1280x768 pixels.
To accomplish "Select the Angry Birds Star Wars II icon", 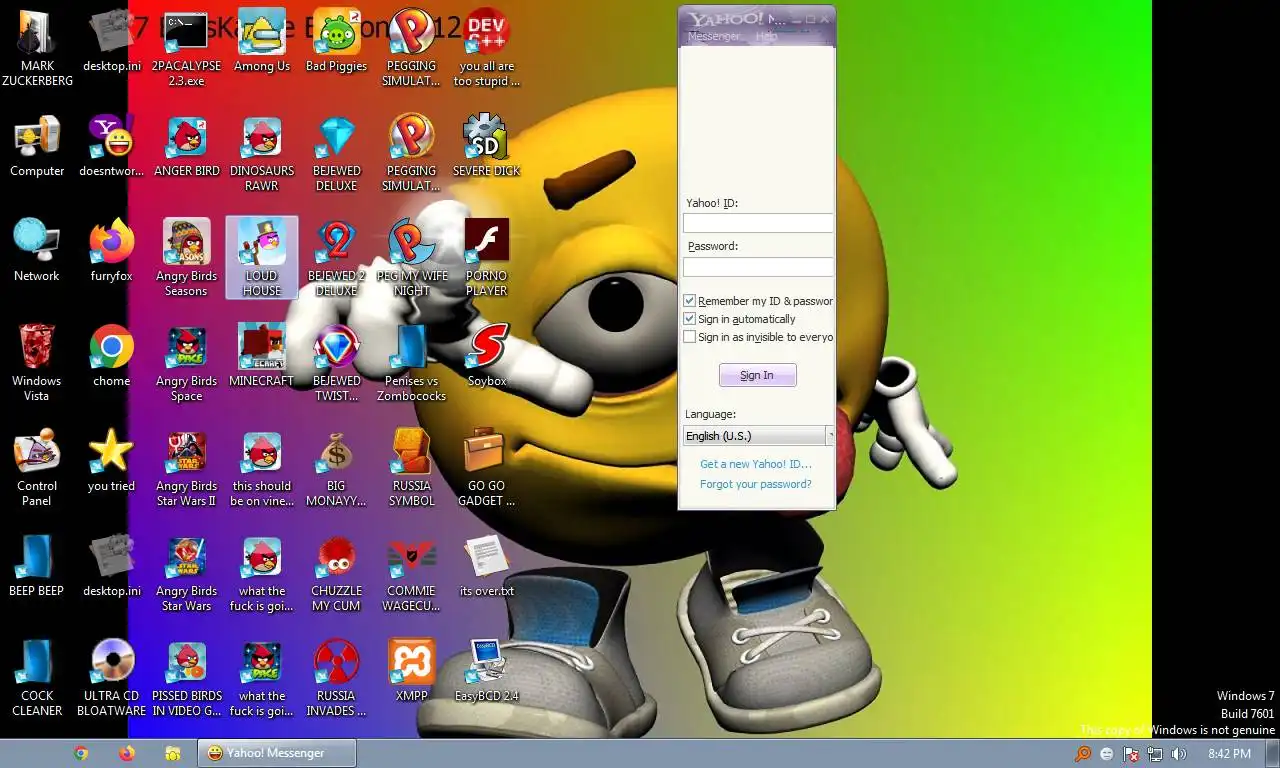I will coord(186,468).
